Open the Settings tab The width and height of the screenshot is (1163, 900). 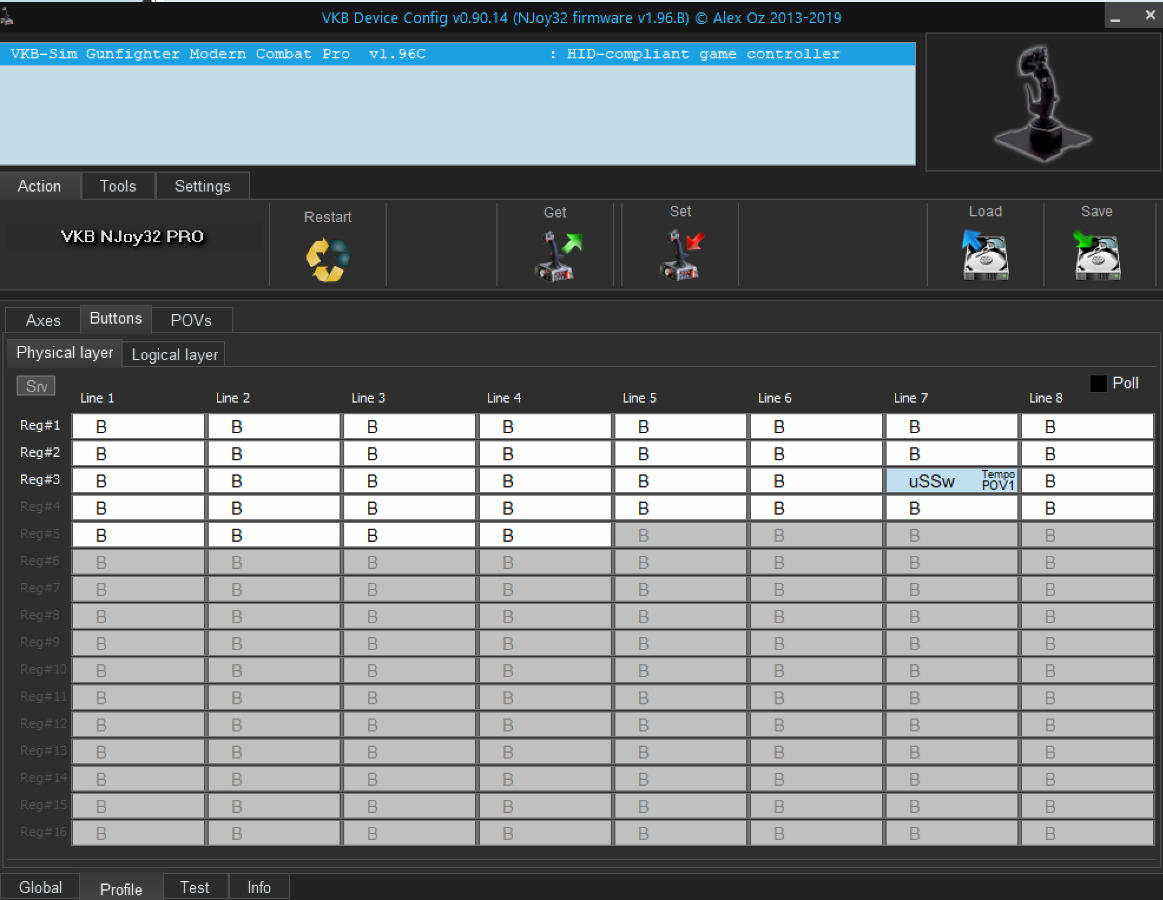[202, 186]
